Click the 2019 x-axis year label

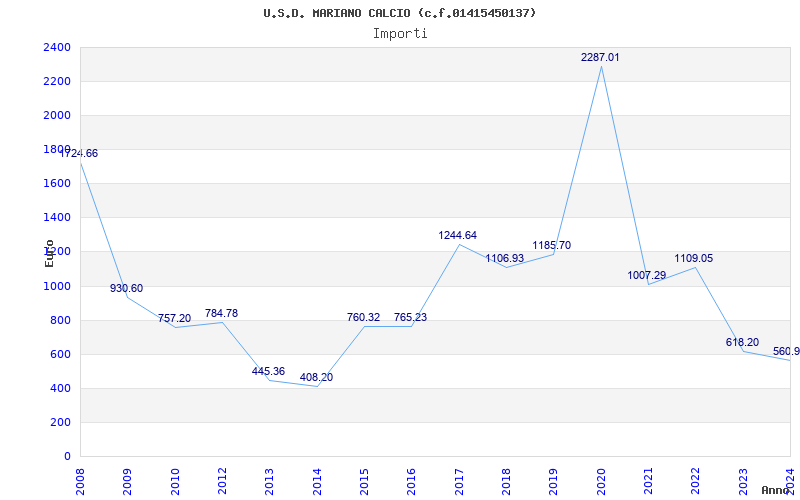point(554,481)
